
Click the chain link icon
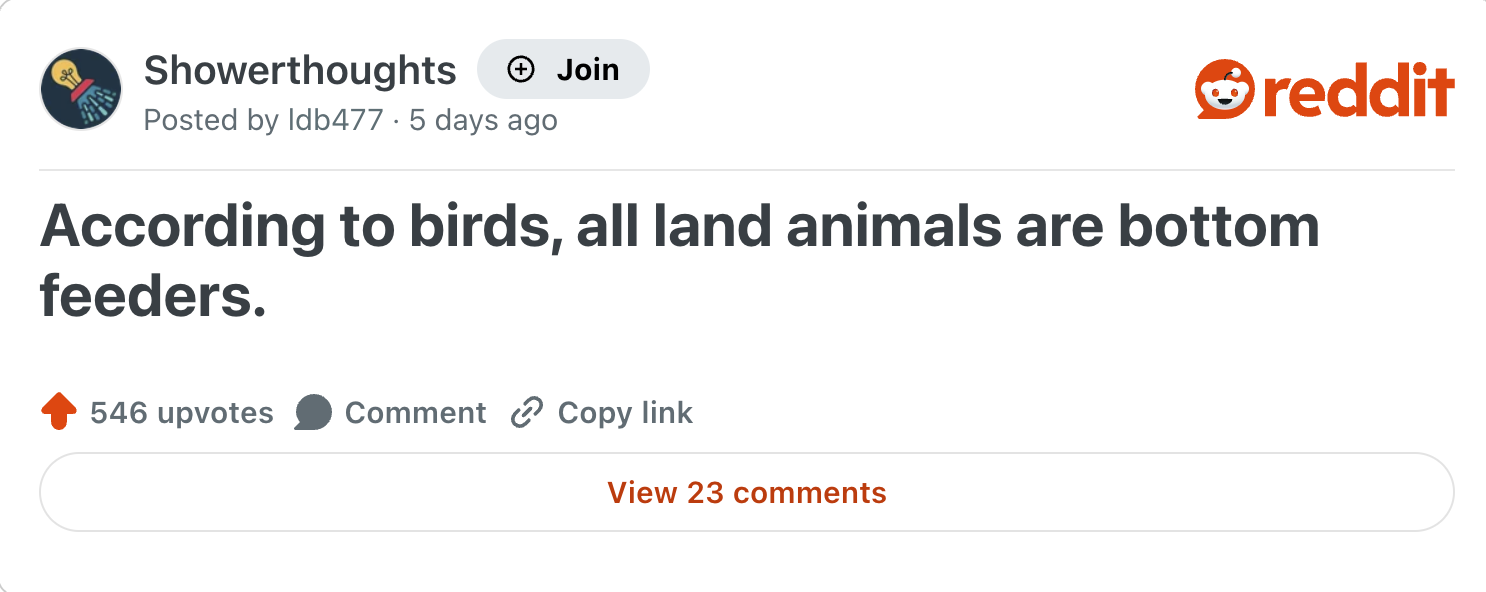coord(526,412)
